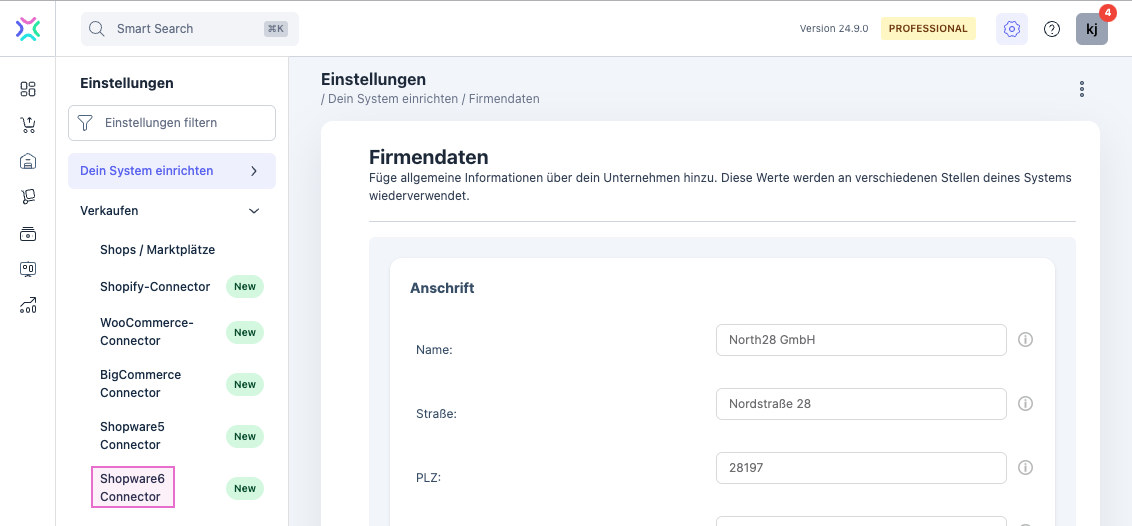Open the growth chart analytics icon
Screen dimensions: 1132x526
28,306
